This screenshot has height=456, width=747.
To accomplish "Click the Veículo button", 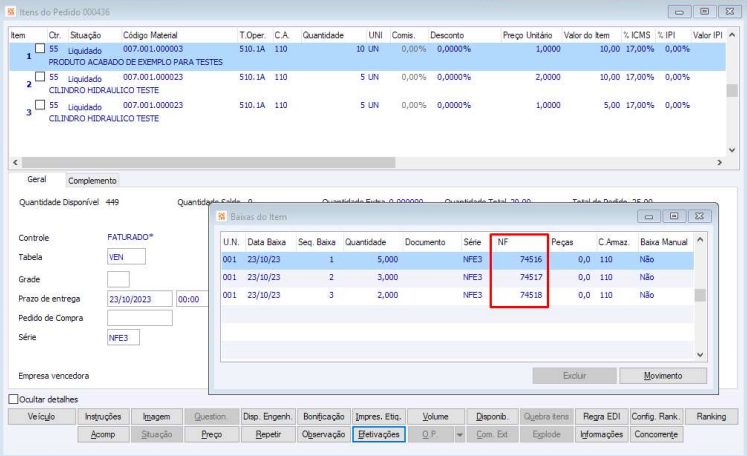I will click(x=41, y=416).
